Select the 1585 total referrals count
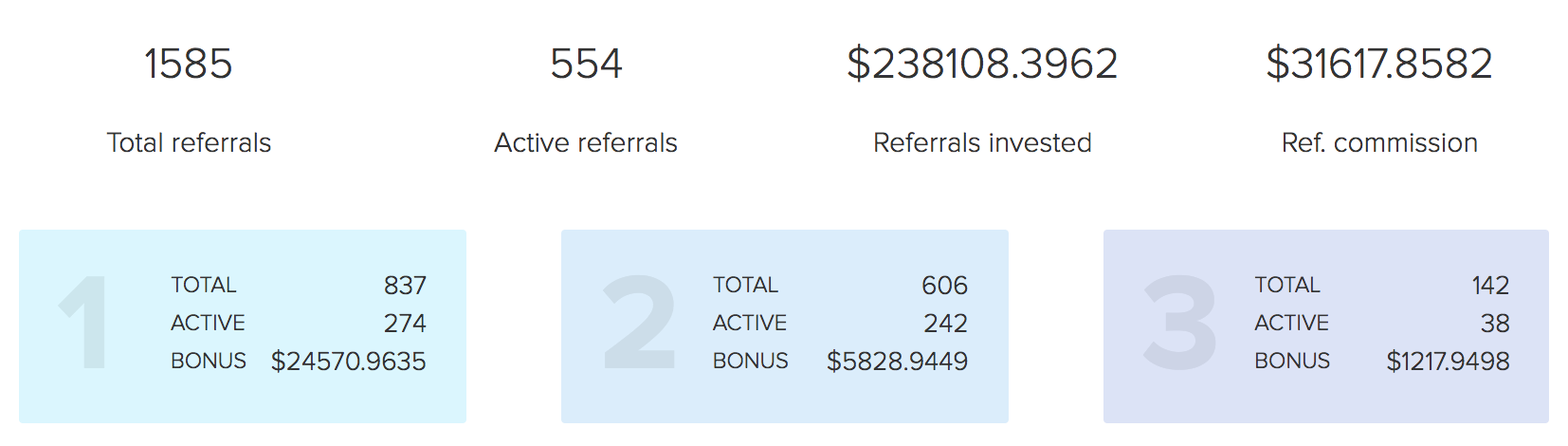Screen dimensions: 1568x446 (189, 64)
